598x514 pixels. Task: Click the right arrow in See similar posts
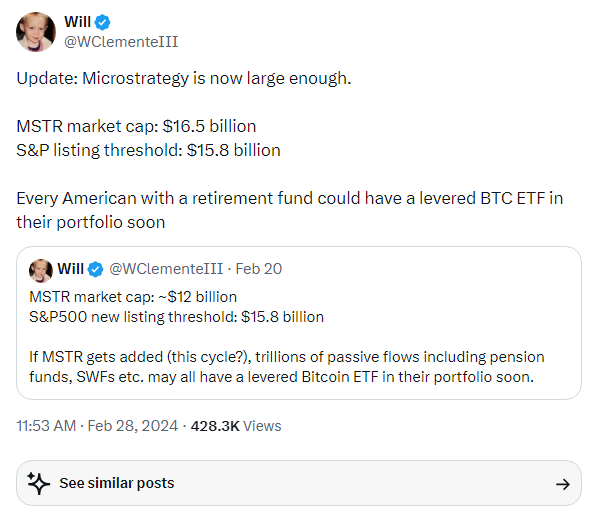[563, 484]
